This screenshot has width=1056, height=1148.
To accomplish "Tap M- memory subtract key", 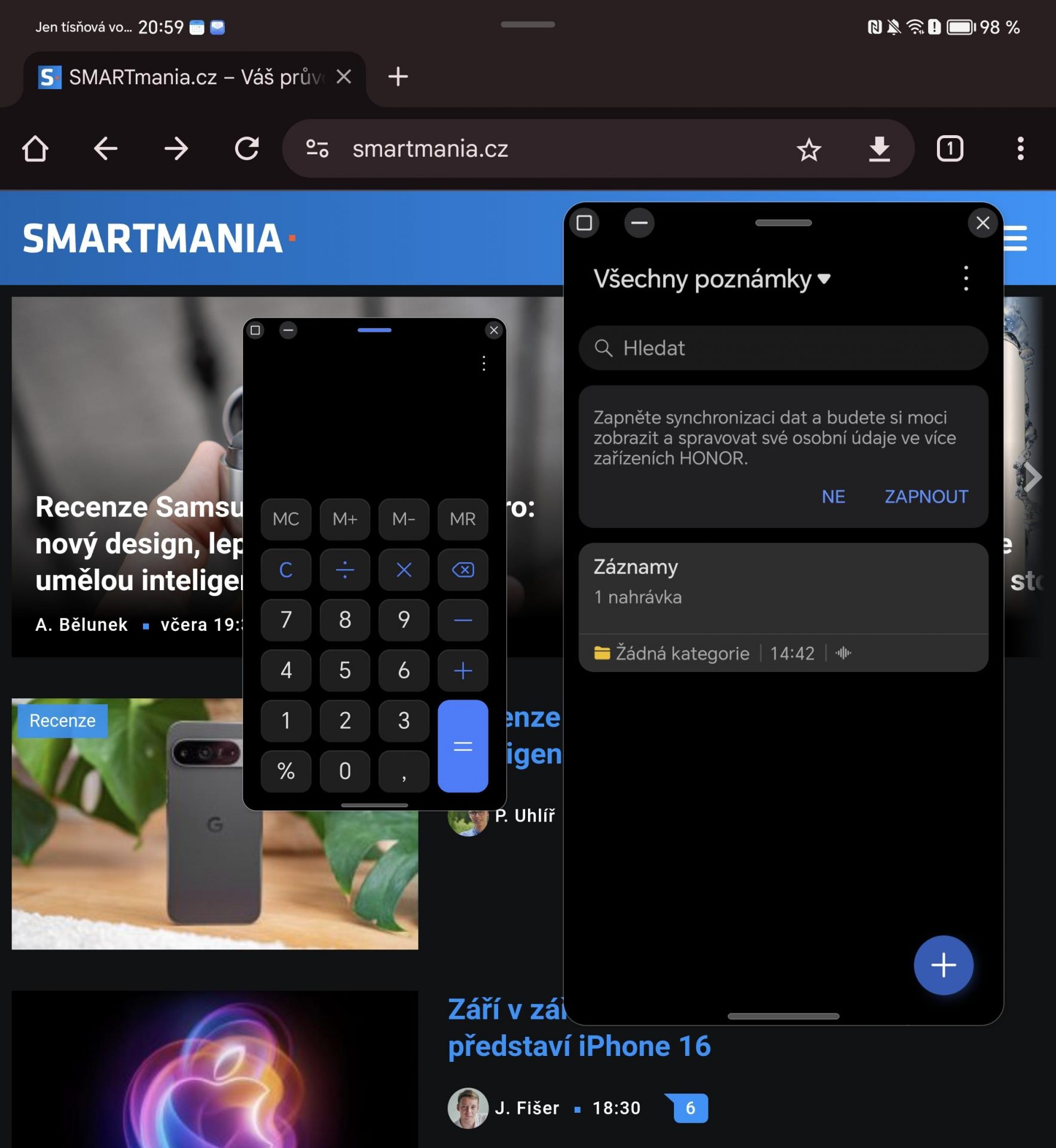I will (404, 519).
